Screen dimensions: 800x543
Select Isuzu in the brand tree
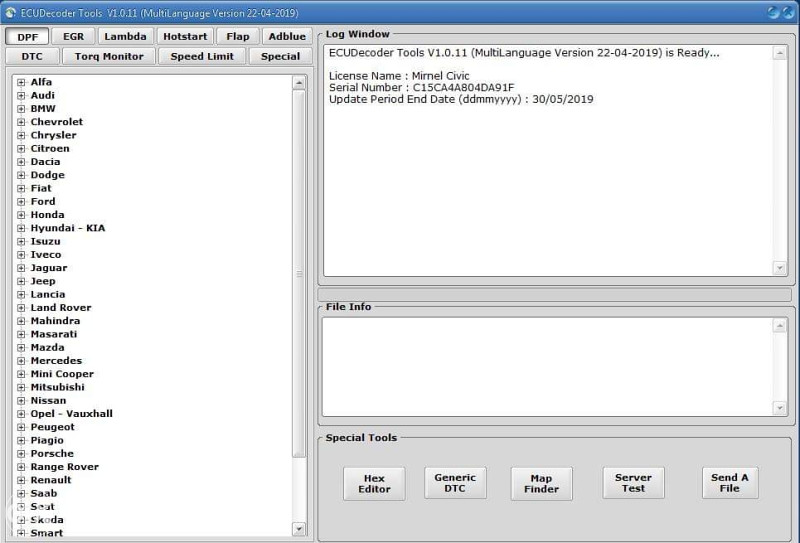[45, 241]
